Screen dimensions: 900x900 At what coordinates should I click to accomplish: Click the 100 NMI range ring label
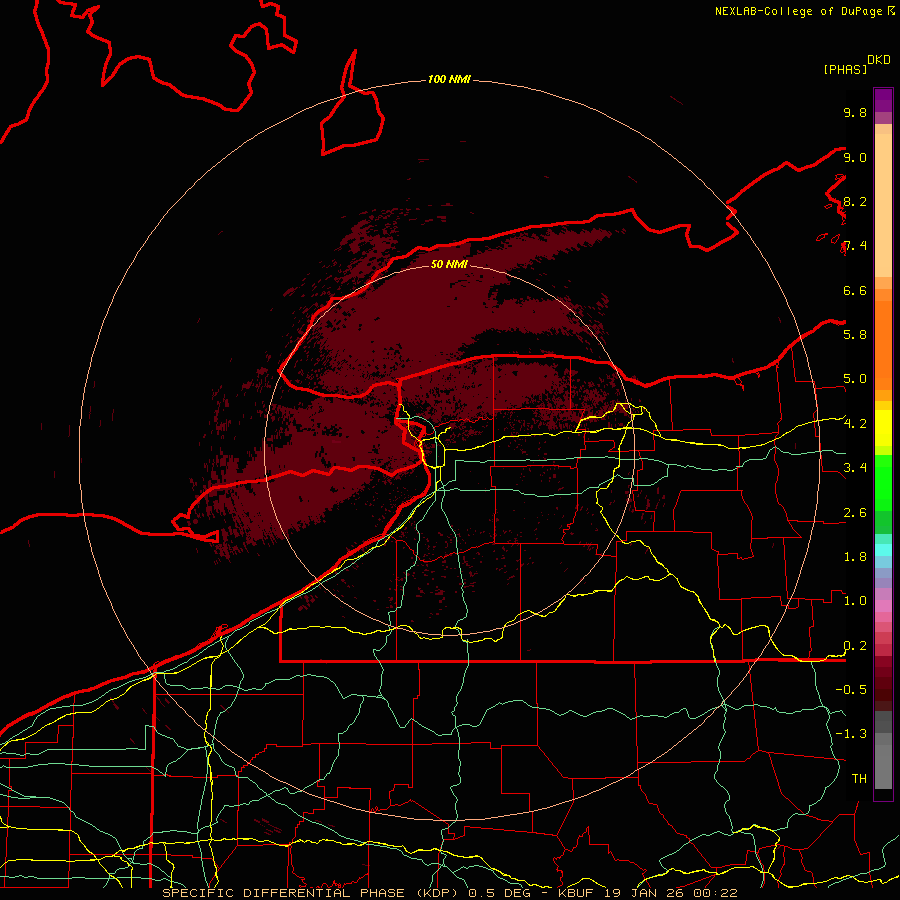click(449, 79)
